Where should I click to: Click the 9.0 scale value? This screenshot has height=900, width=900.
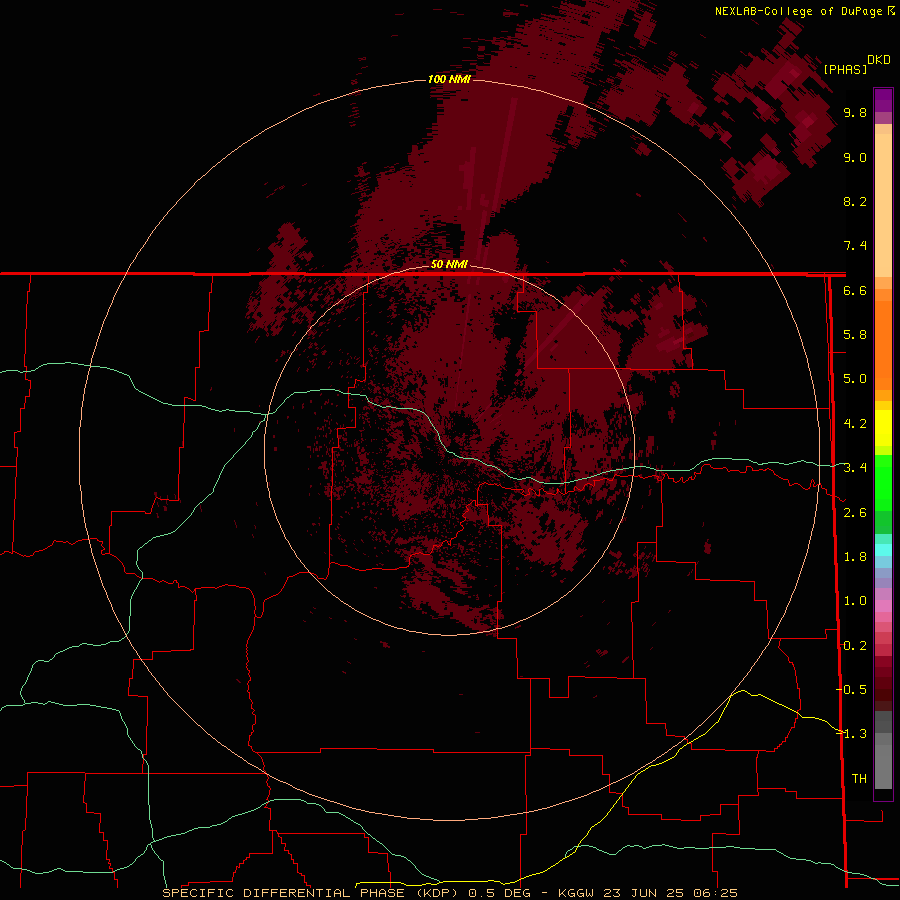[x=855, y=157]
